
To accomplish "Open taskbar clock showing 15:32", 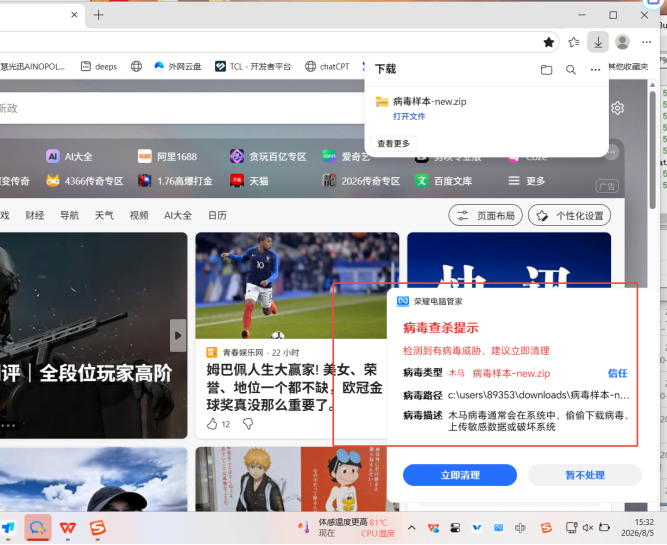I will tap(637, 528).
